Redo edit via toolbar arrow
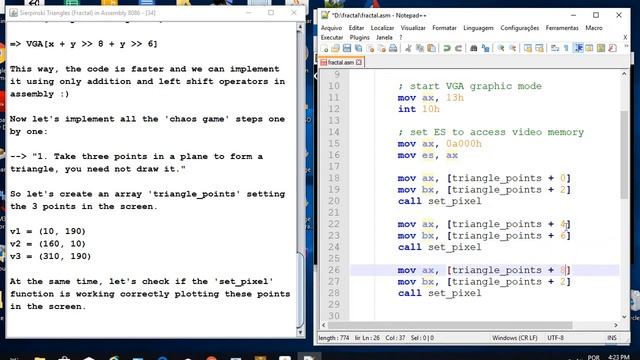 point(458,48)
